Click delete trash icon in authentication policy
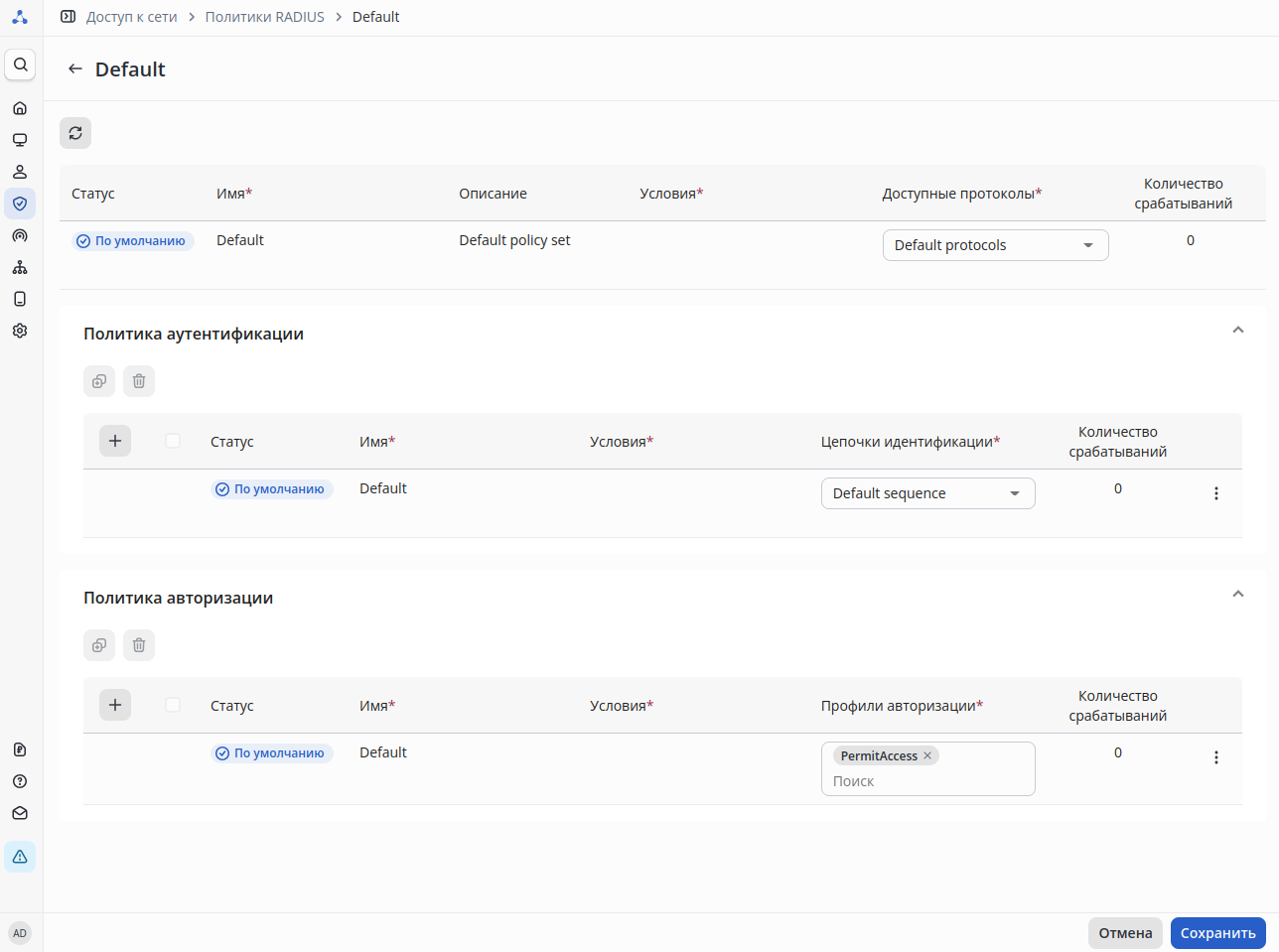The width and height of the screenshot is (1279, 952). pos(139,381)
